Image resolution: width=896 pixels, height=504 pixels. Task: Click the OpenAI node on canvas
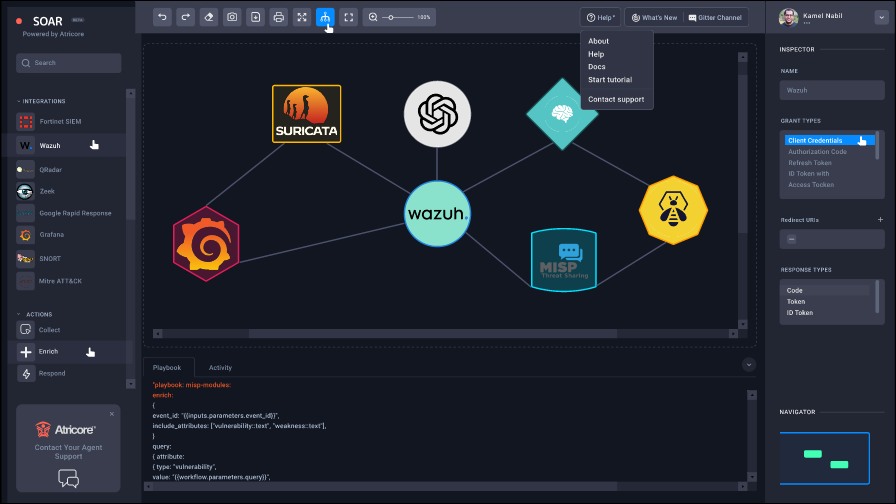(x=437, y=114)
